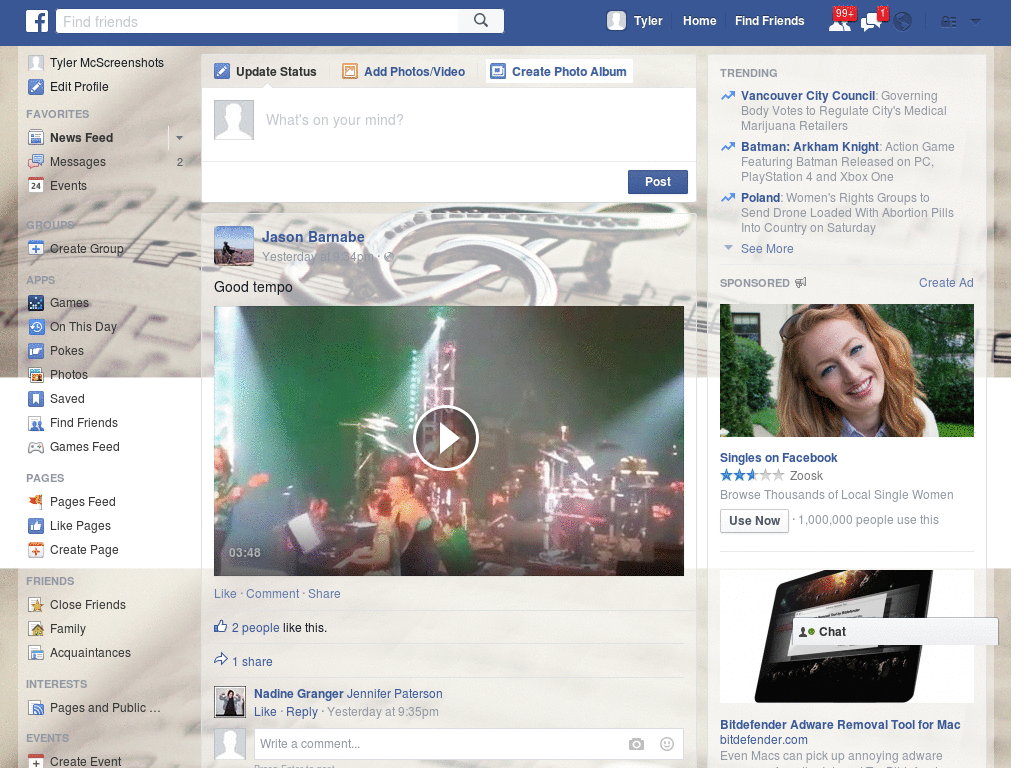This screenshot has height=768, width=1024.
Task: Open messages icon in top bar
Action: 871,22
